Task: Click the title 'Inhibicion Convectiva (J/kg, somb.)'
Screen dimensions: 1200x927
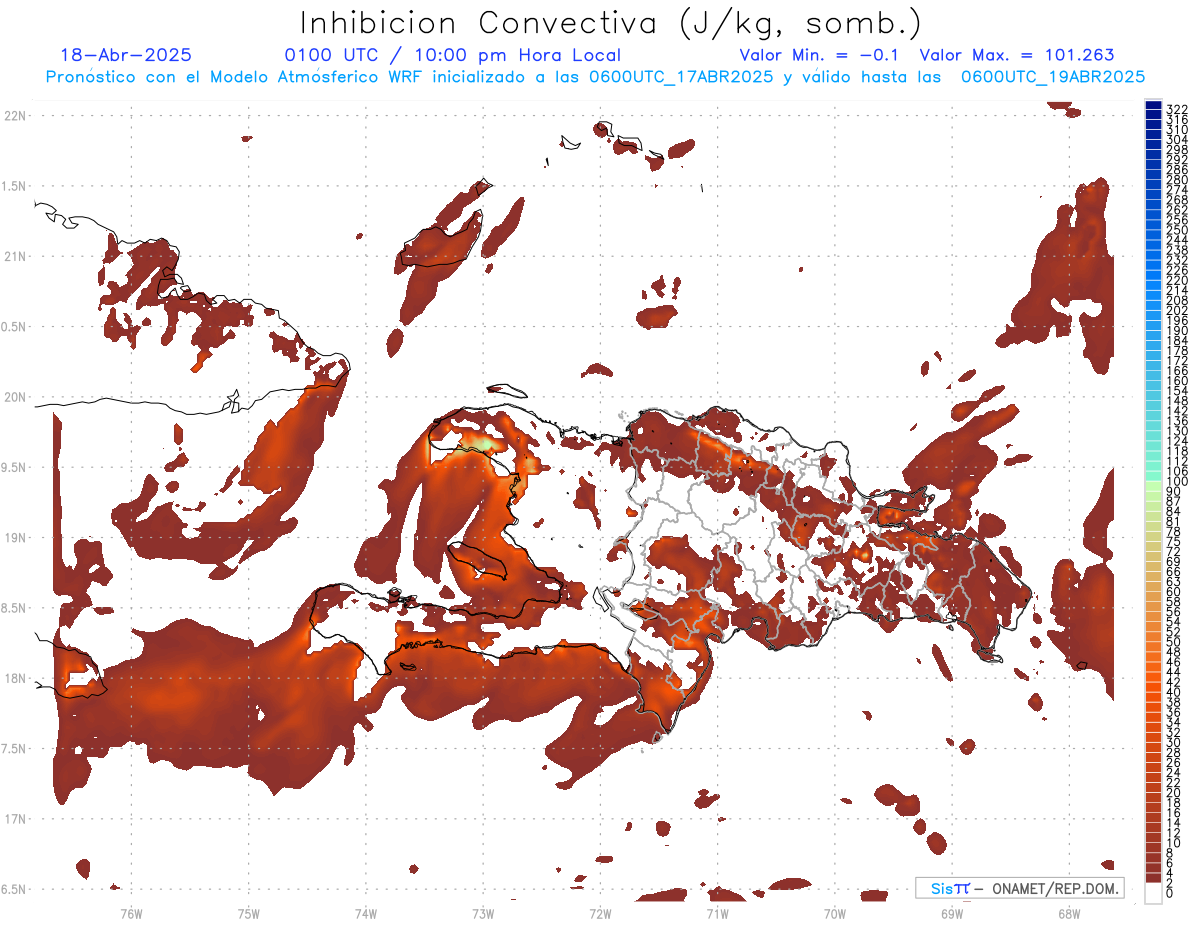Action: click(610, 24)
